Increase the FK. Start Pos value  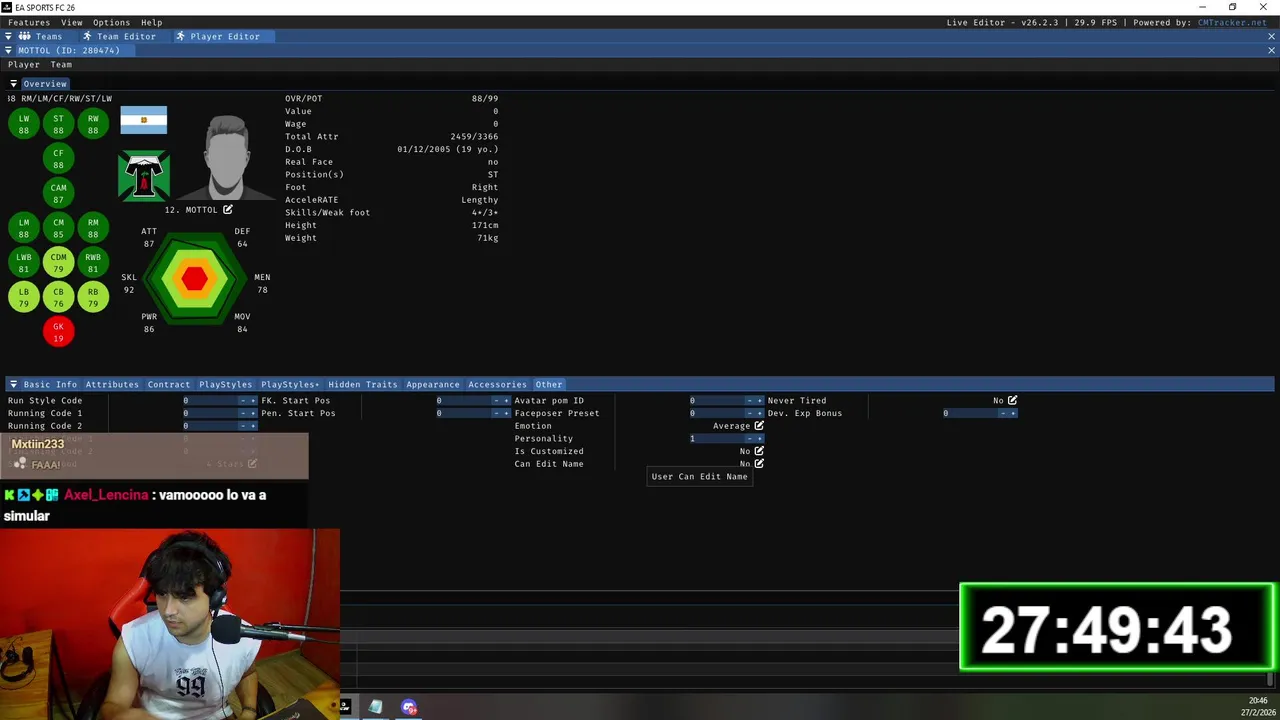[506, 400]
